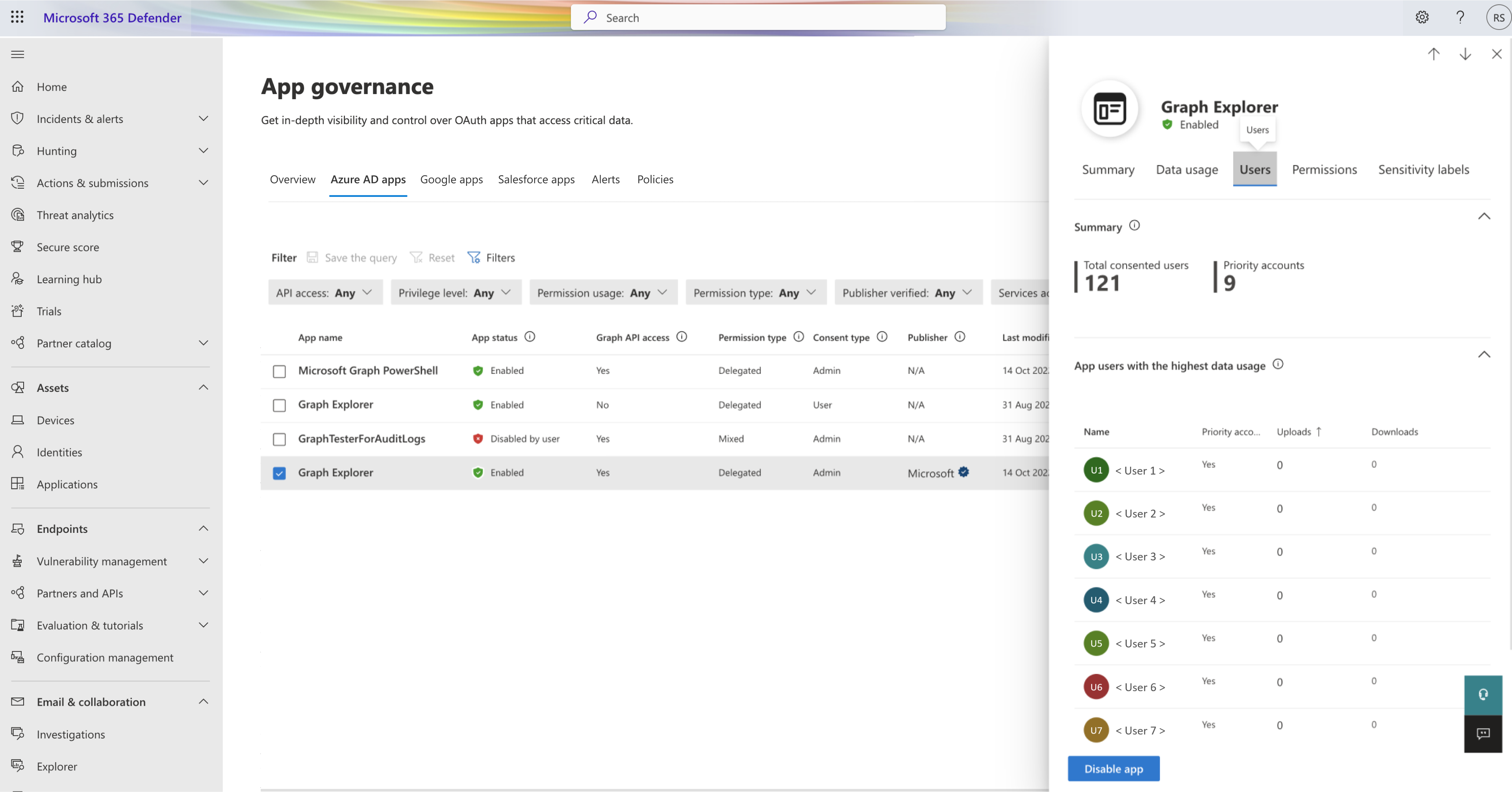Click the Disable app button
The height and width of the screenshot is (792, 1512).
coord(1113,768)
